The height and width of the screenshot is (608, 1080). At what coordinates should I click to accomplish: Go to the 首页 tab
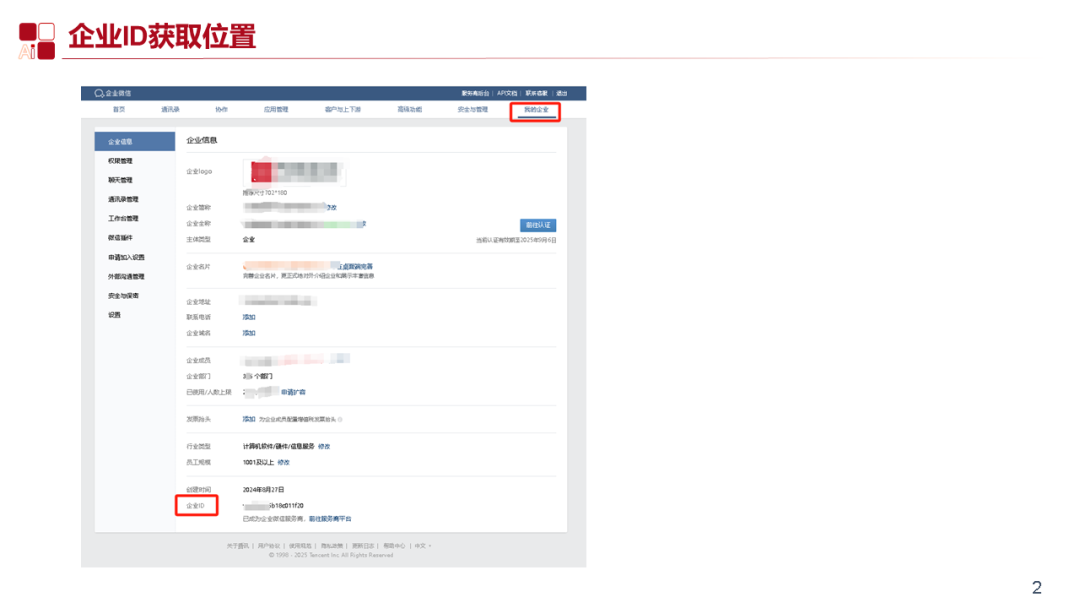[x=119, y=109]
